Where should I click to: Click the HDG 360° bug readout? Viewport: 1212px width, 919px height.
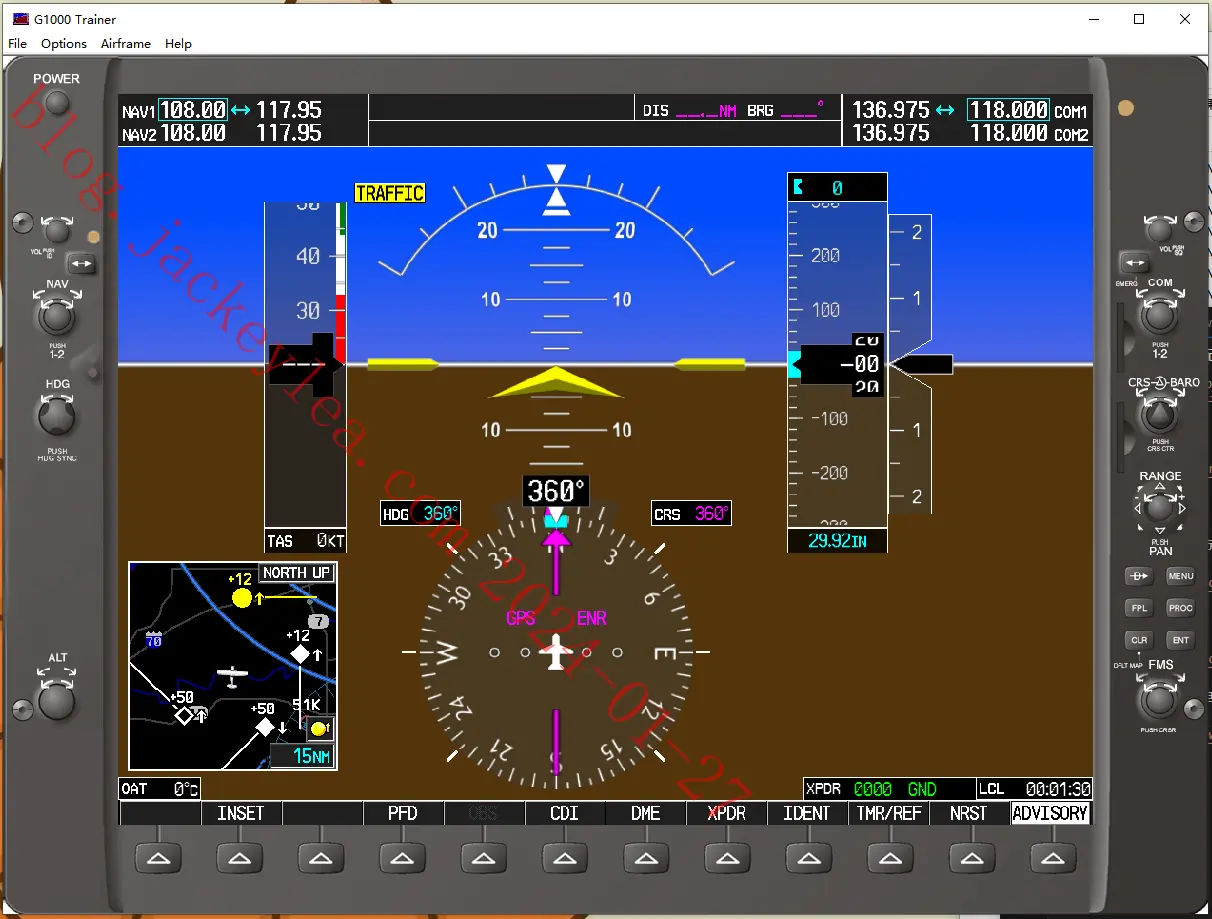tap(421, 514)
